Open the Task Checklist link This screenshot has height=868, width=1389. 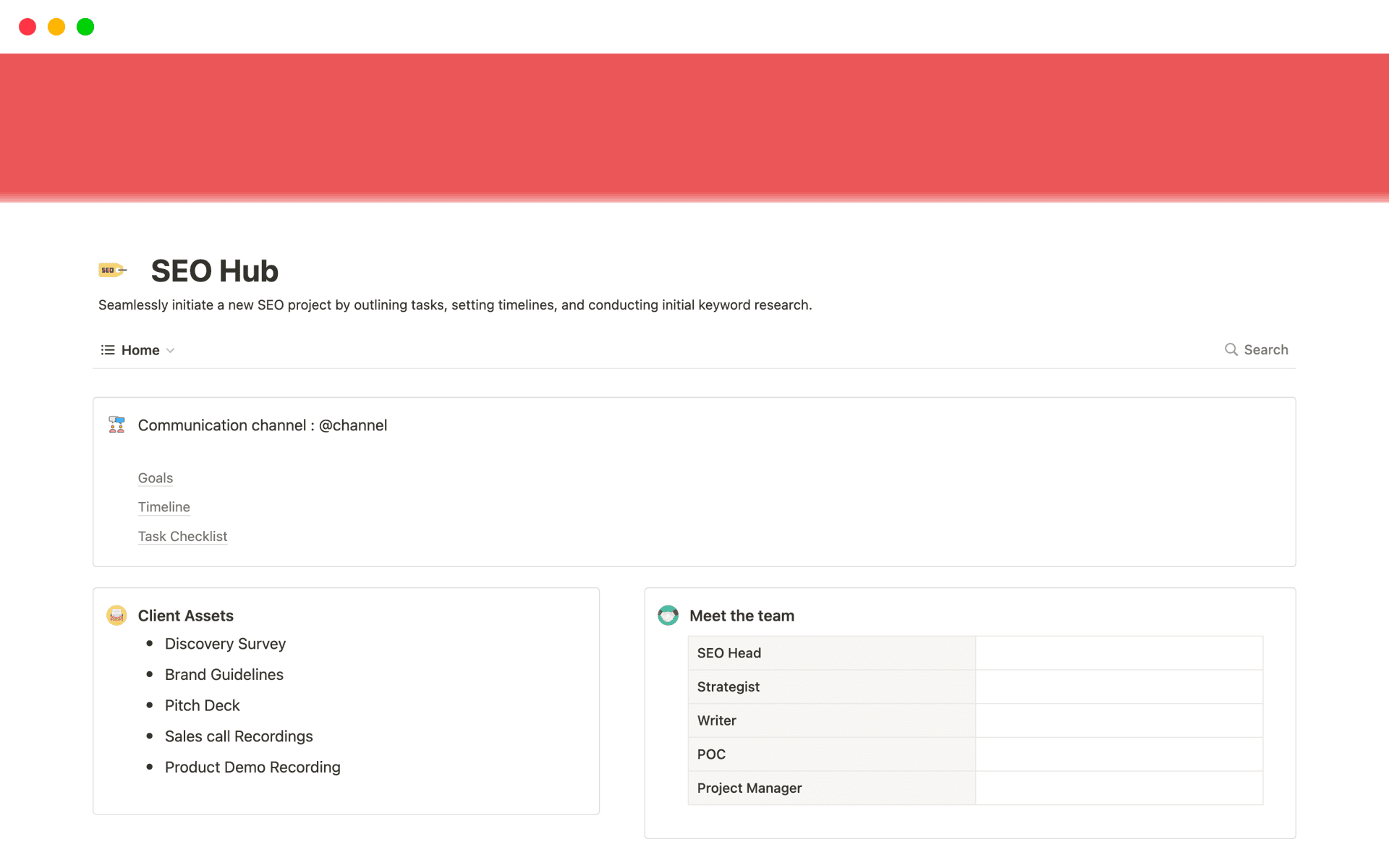click(182, 536)
